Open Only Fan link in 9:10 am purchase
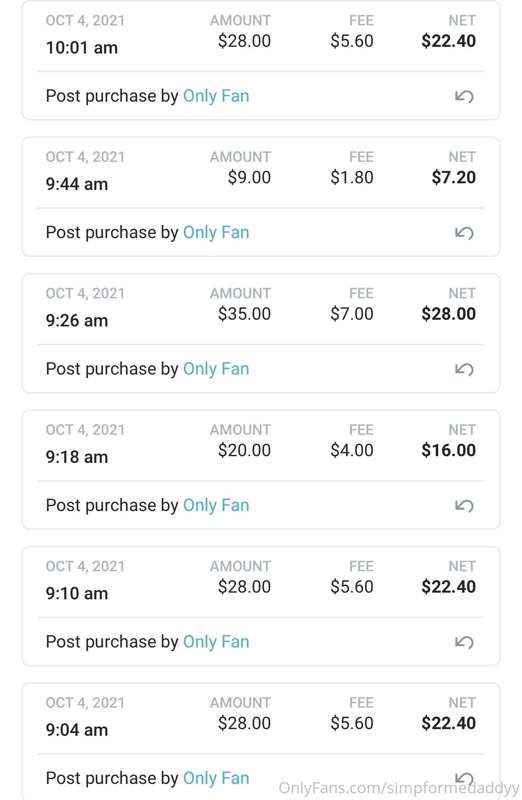Viewport: 522px width, 800px height. point(216,642)
